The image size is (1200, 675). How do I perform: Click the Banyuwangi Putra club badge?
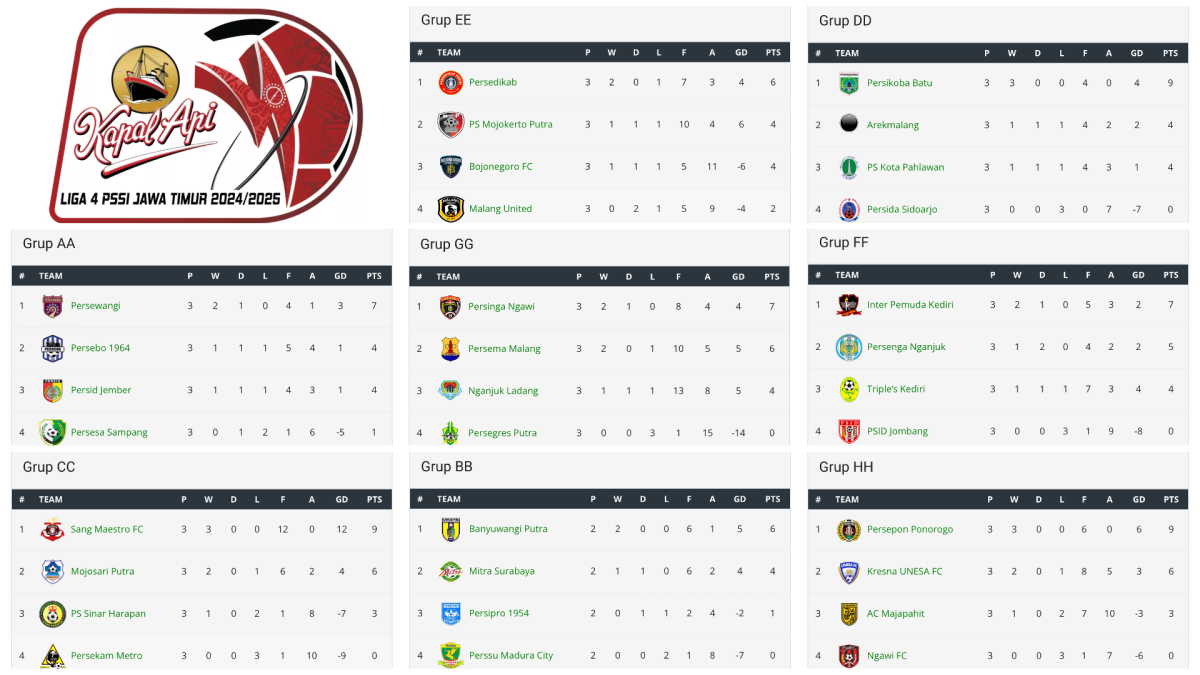point(452,529)
